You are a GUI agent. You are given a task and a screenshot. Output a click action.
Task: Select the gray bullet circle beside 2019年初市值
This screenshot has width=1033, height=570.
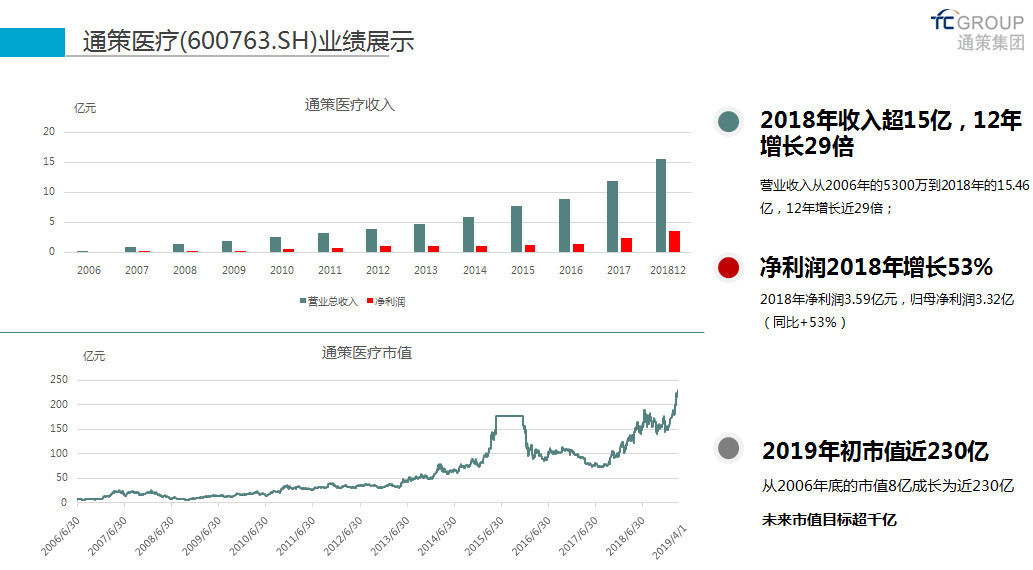728,449
